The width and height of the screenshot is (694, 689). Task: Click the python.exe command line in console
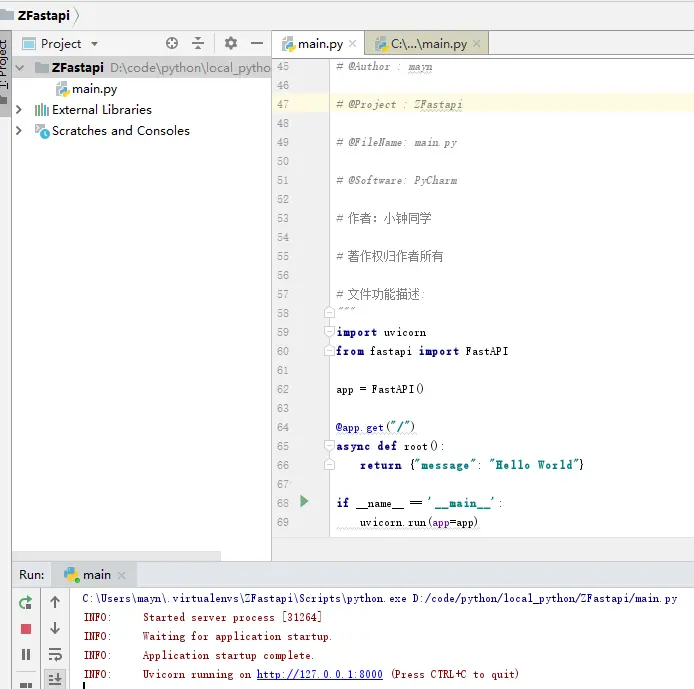click(379, 598)
